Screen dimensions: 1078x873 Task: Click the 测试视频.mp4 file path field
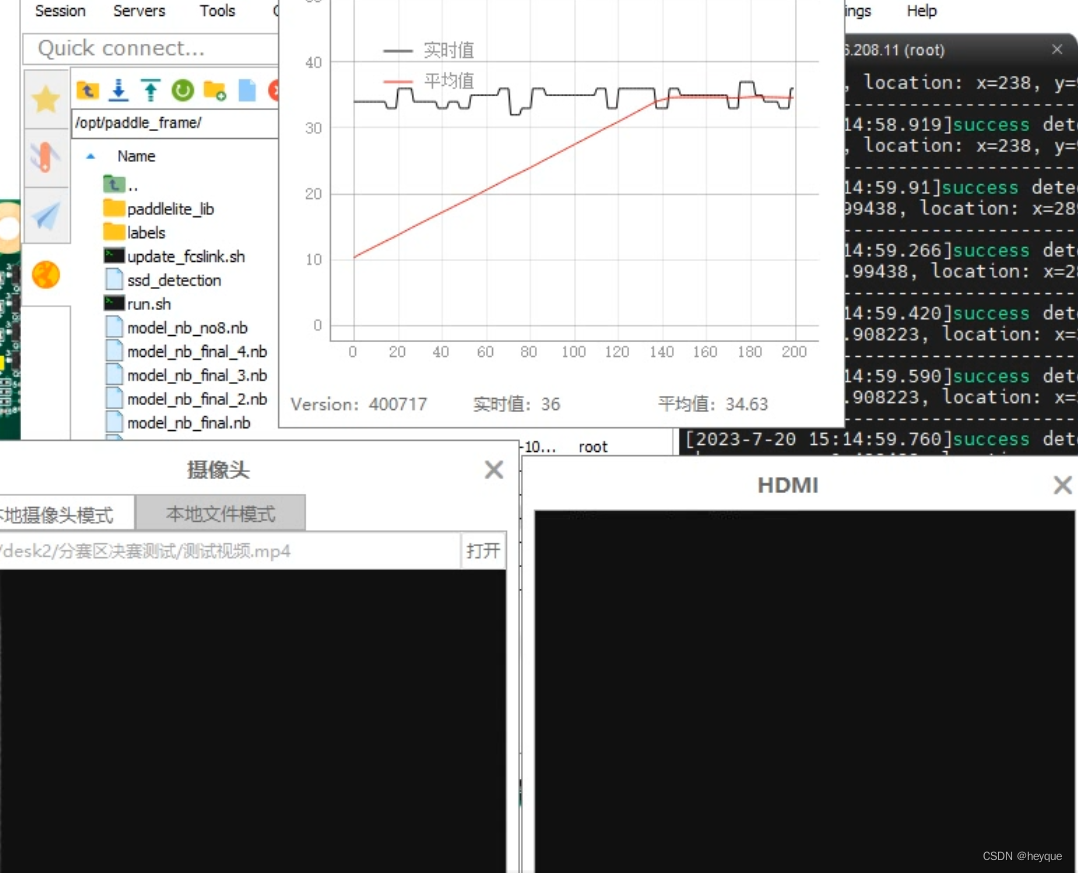[230, 551]
